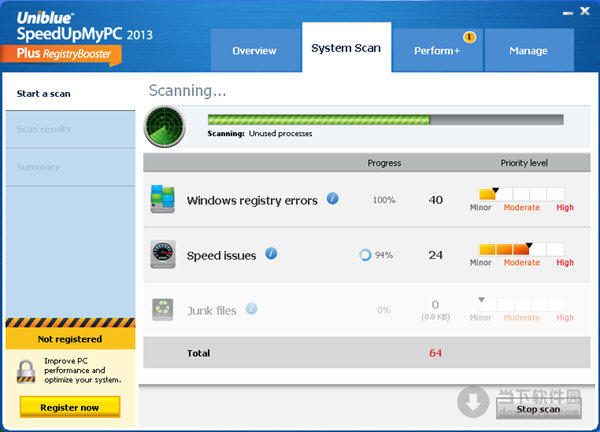
Task: Switch to the Perform+ tab
Action: pos(437,50)
